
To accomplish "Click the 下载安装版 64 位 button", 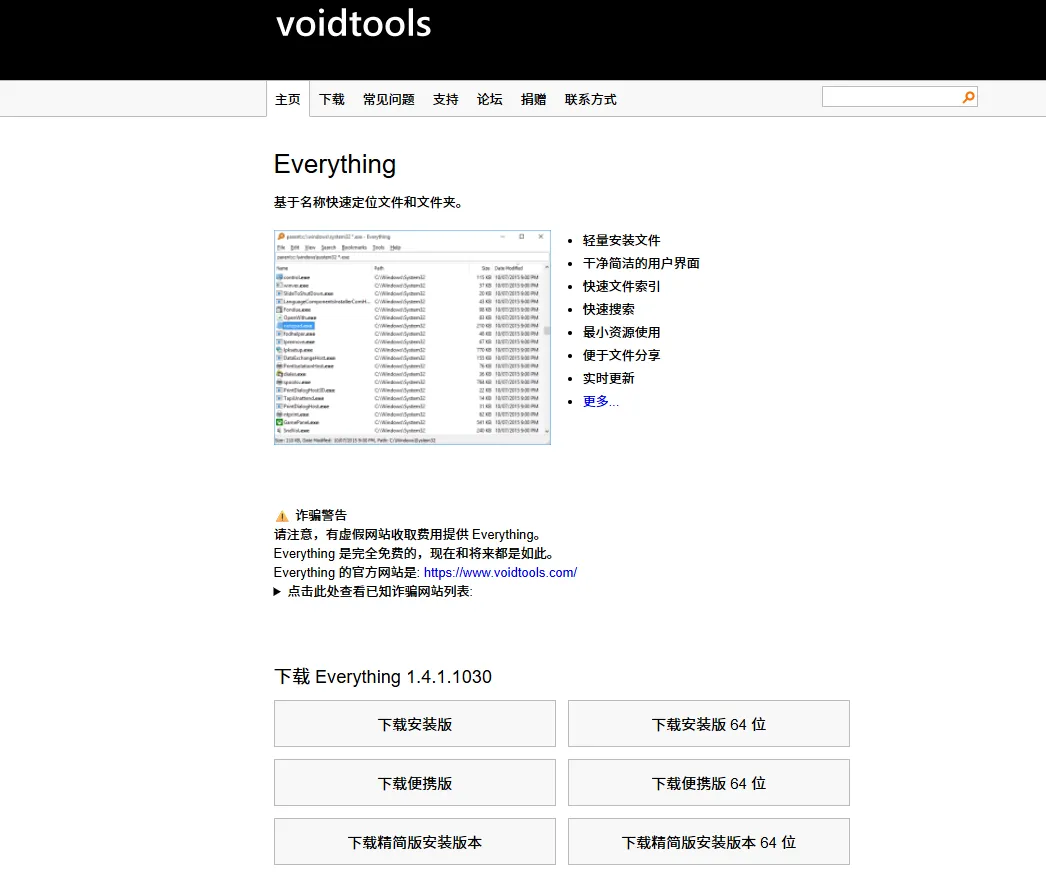I will (708, 724).
